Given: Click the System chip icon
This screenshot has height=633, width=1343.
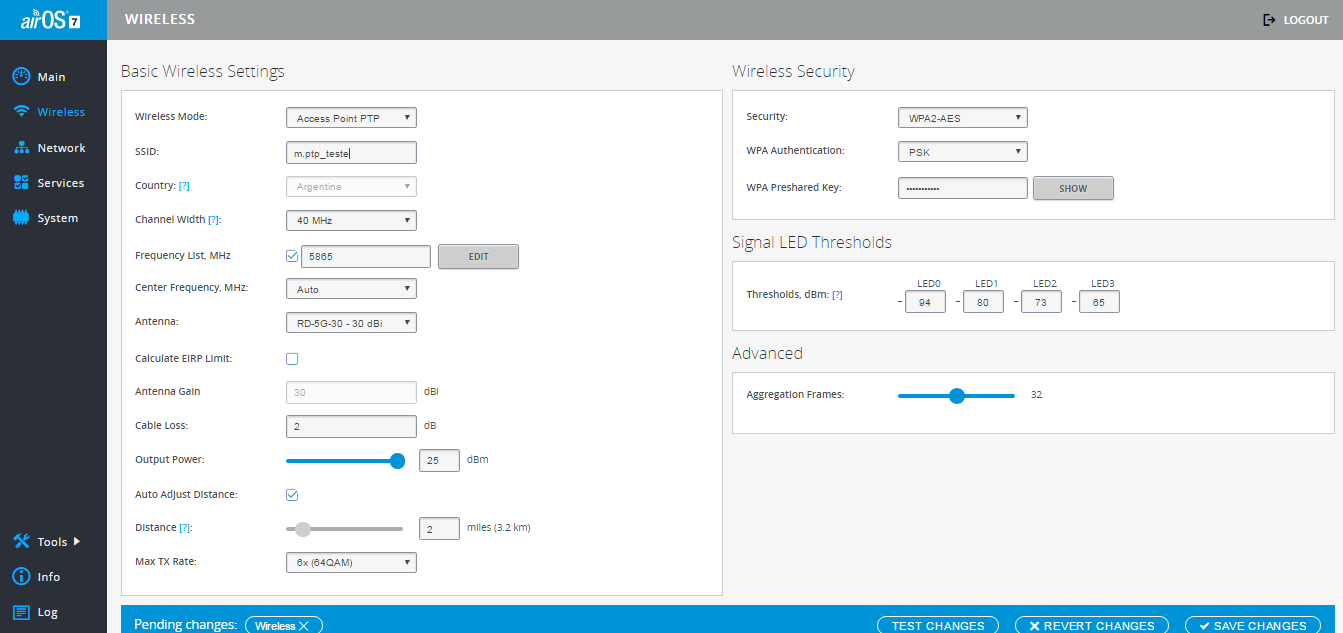Looking at the screenshot, I should coord(21,218).
